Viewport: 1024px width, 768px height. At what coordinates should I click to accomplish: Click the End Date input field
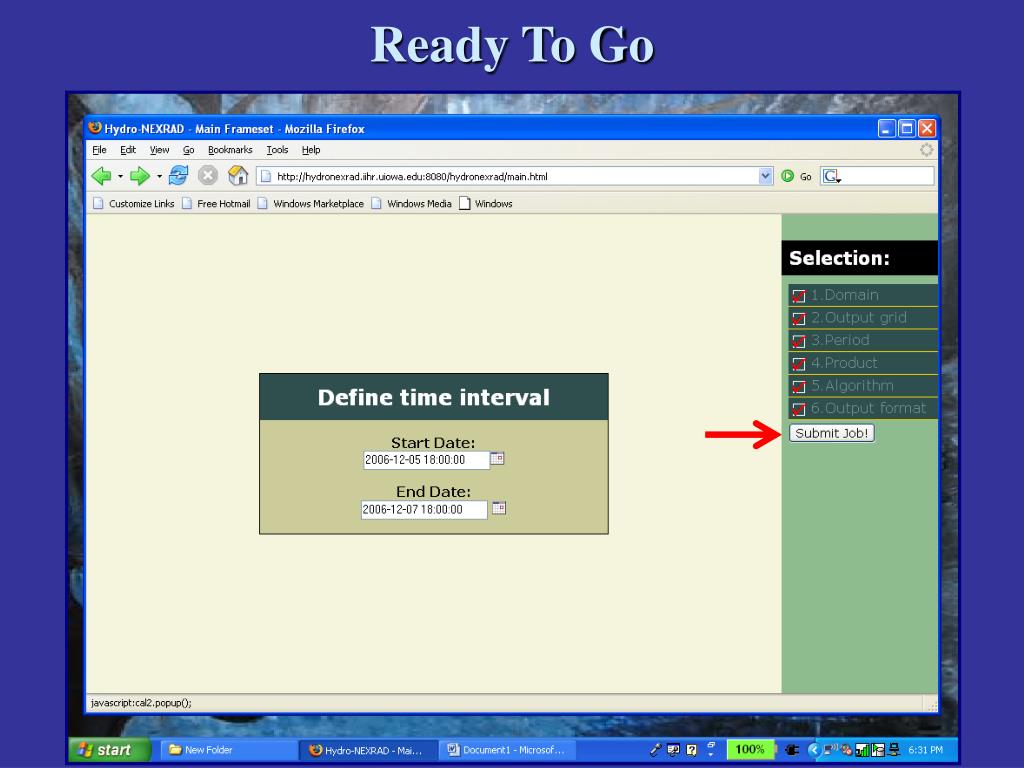coord(424,509)
